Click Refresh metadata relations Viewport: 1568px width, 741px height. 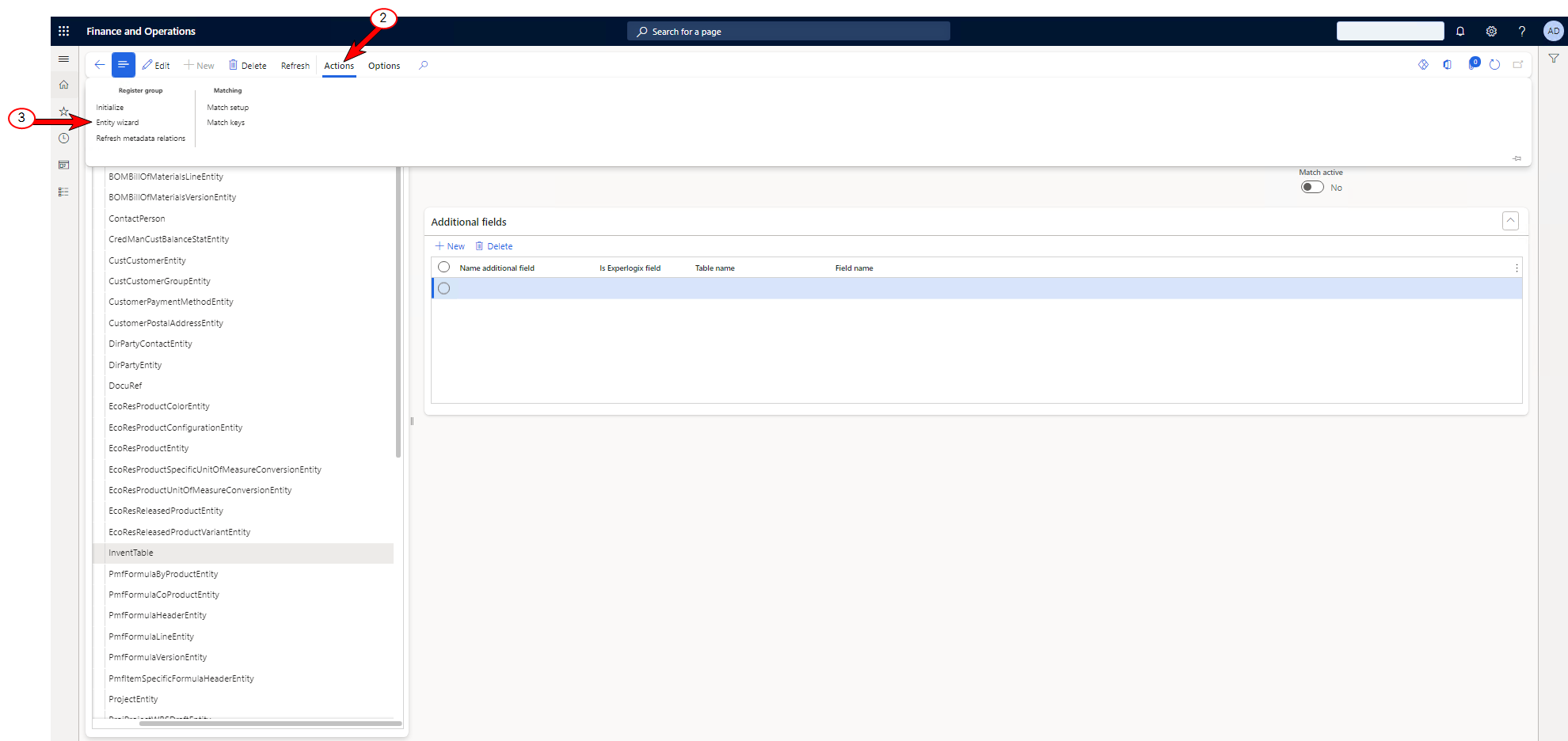pos(141,139)
